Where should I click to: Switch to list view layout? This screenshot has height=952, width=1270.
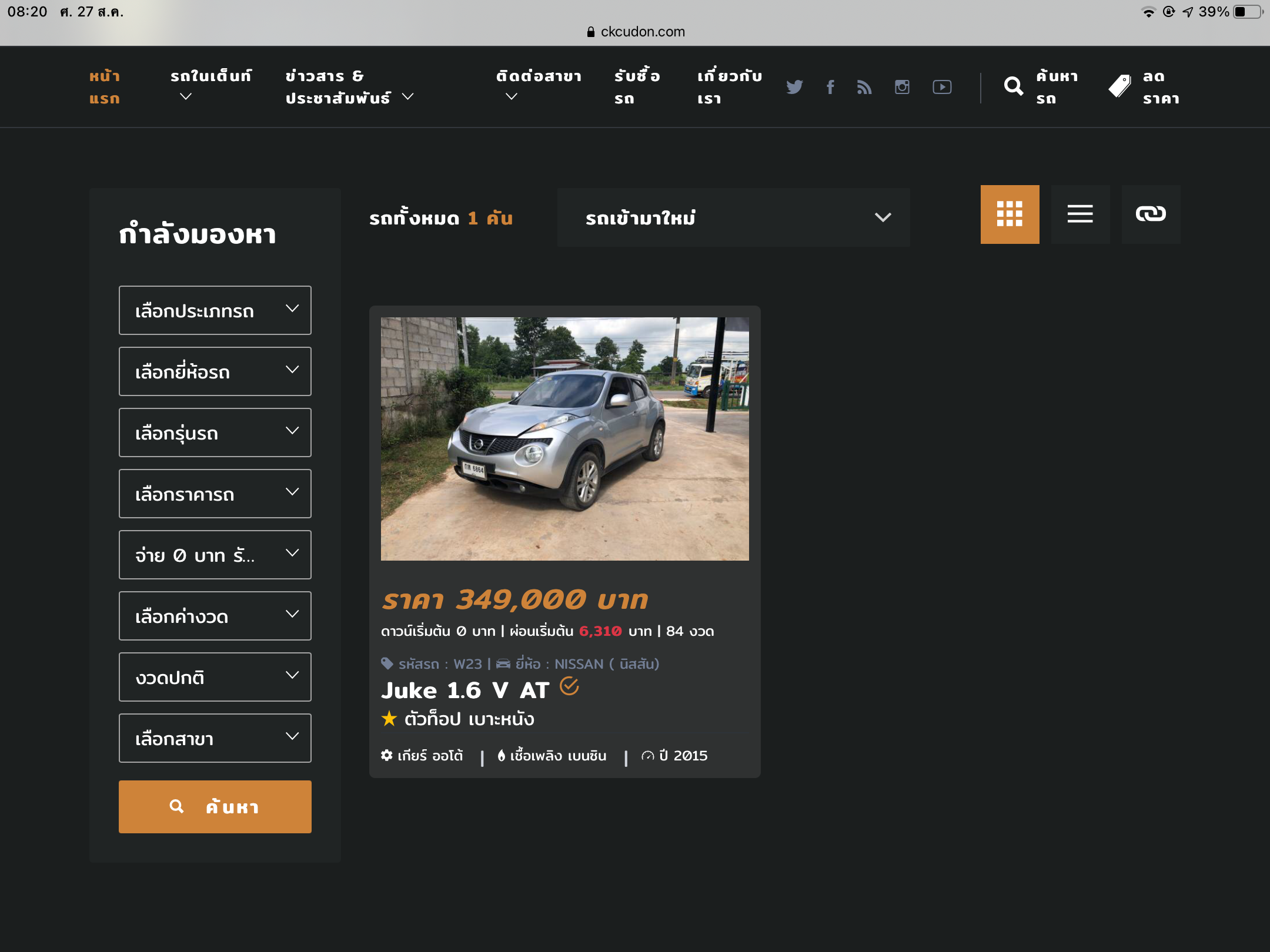click(1080, 214)
